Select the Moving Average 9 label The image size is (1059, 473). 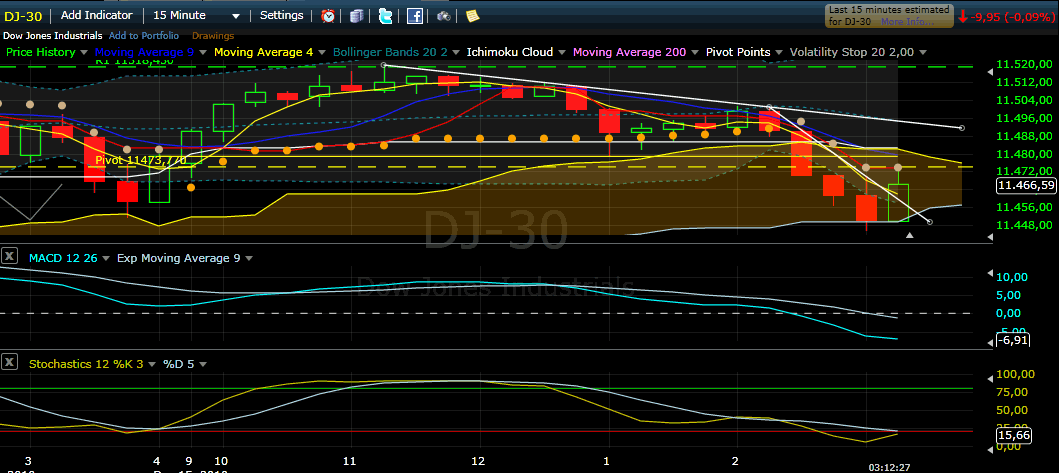147,52
